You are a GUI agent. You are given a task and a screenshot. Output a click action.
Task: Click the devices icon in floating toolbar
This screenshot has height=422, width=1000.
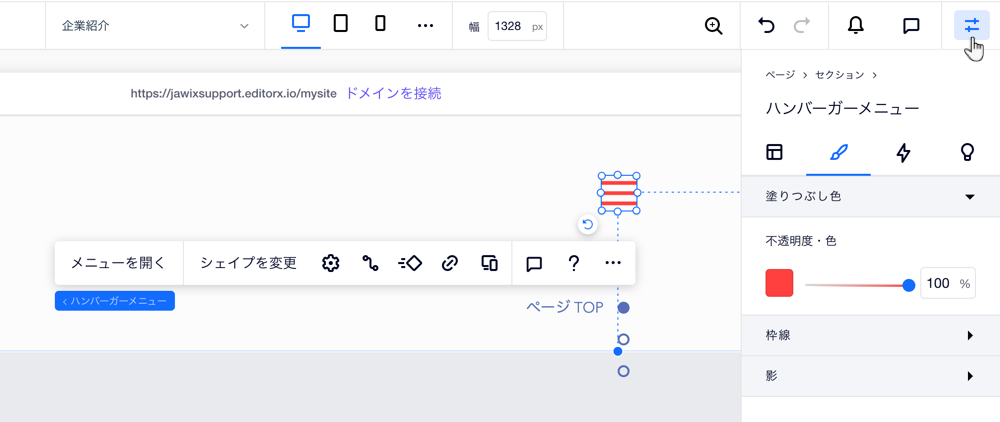point(490,263)
